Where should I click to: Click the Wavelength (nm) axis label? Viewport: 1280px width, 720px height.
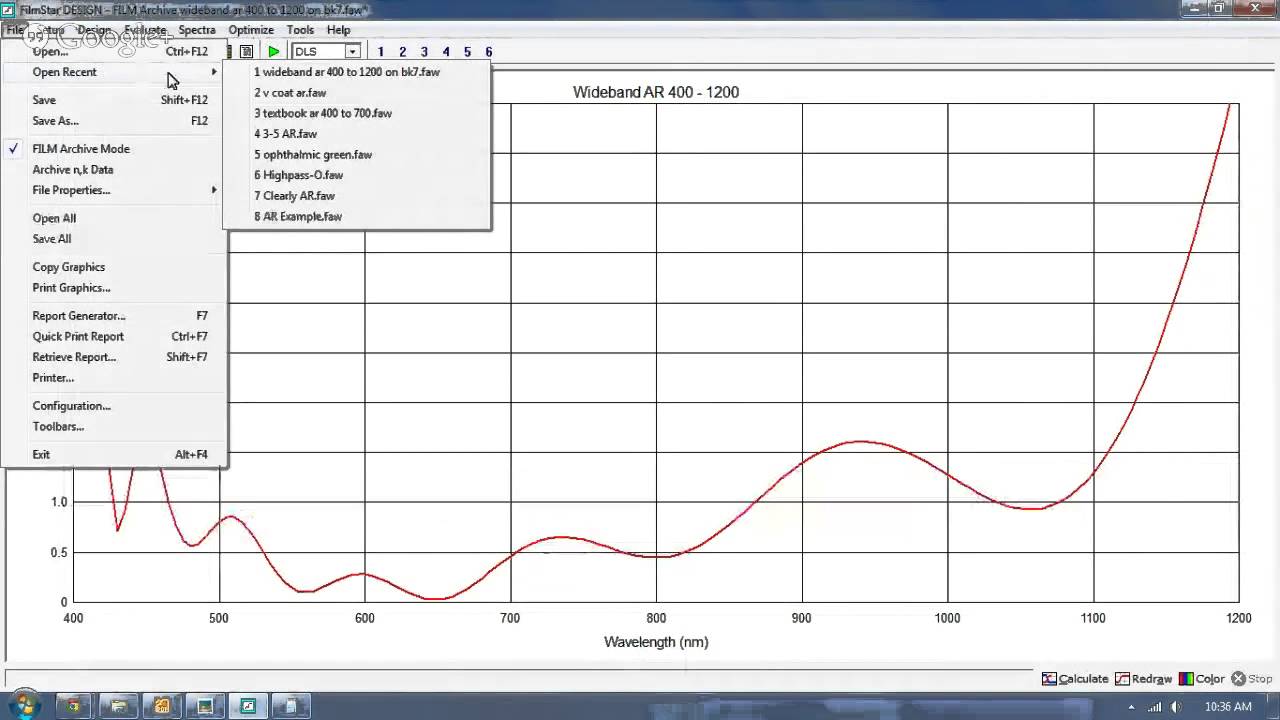pyautogui.click(x=656, y=642)
